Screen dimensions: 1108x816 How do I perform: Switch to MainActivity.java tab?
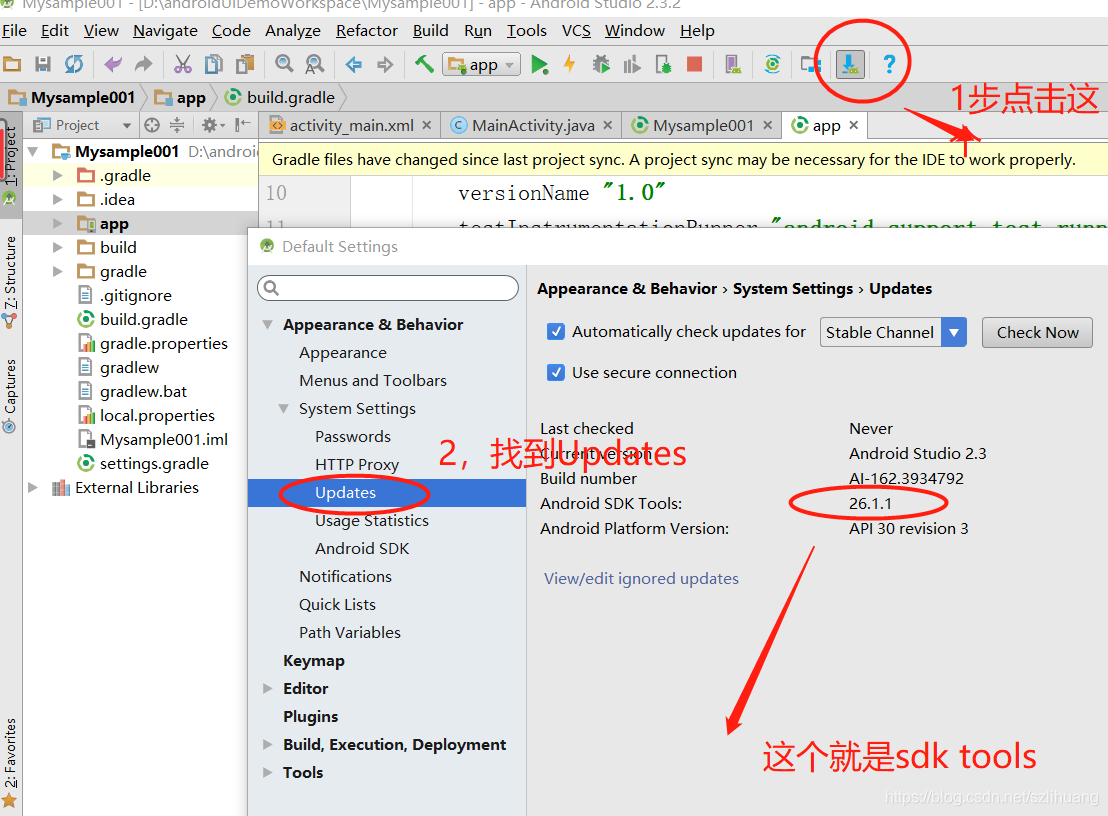(x=532, y=125)
